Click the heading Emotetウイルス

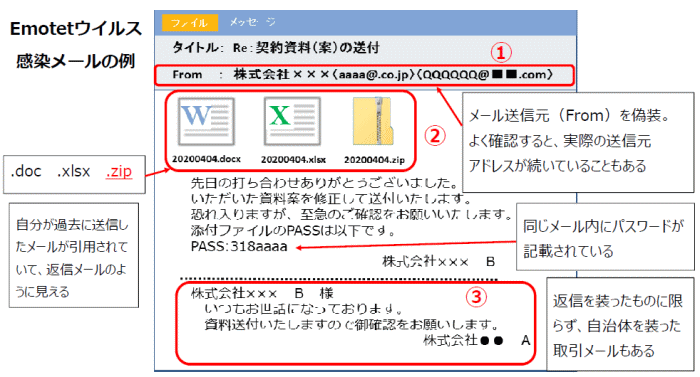[75, 29]
